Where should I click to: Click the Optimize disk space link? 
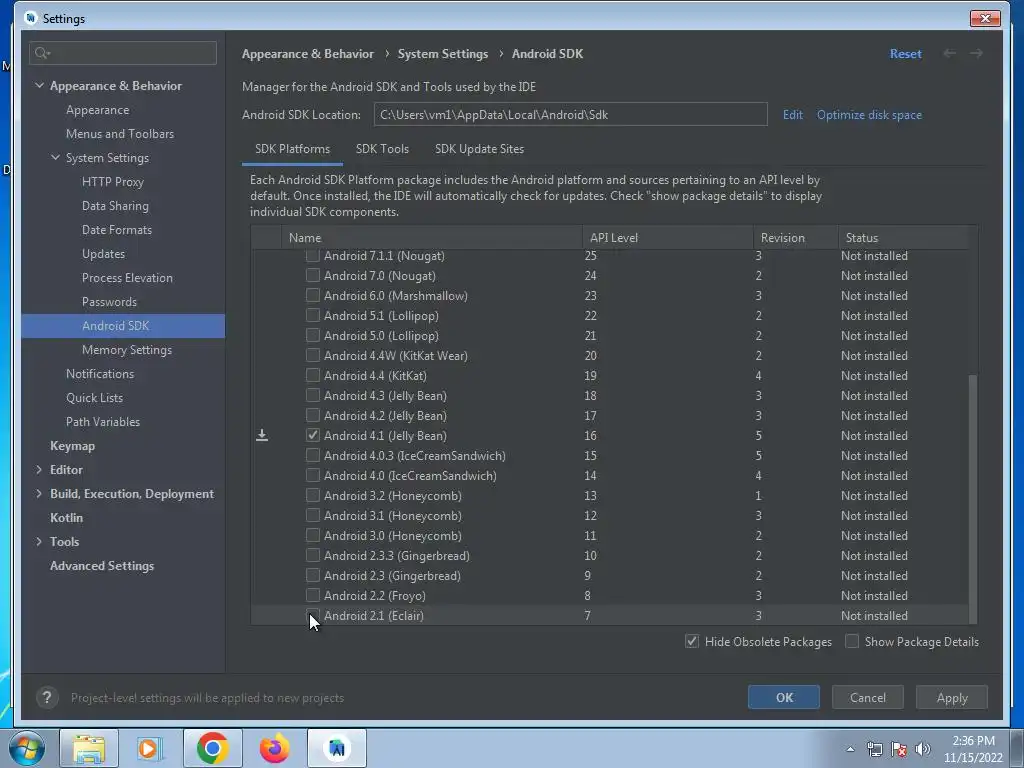[869, 114]
